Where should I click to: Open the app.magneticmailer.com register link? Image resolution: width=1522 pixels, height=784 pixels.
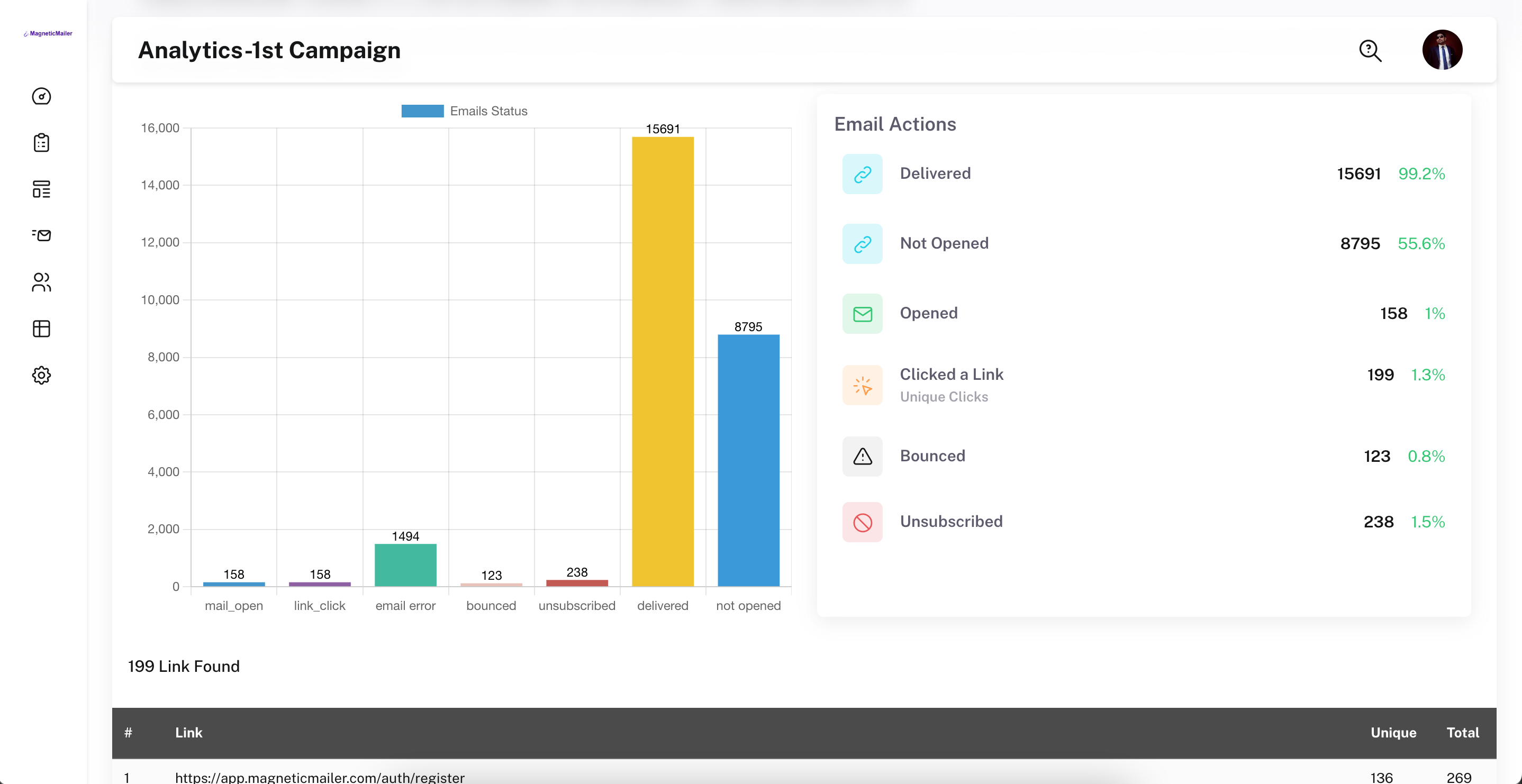click(320, 777)
